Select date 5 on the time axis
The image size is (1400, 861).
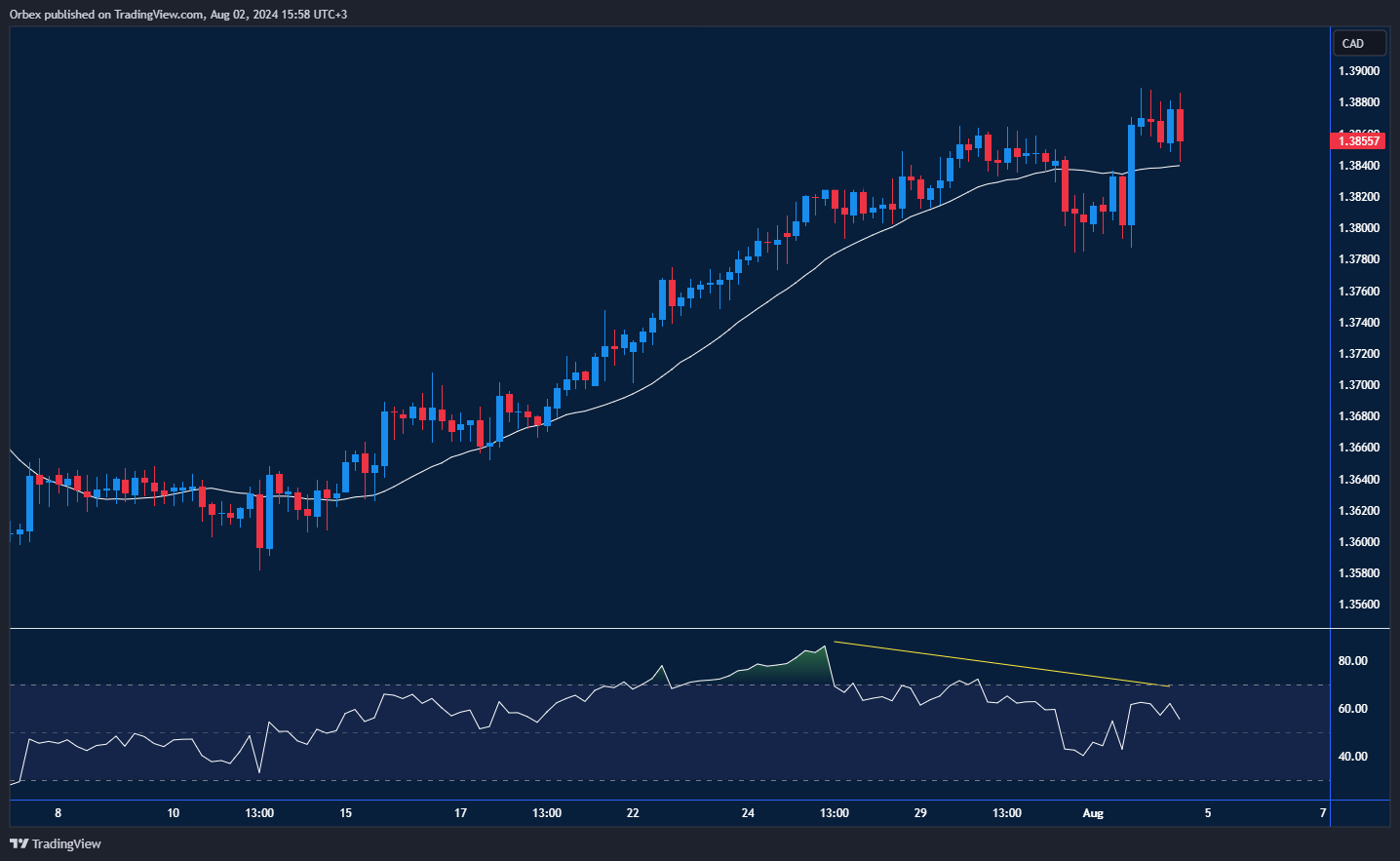click(1208, 813)
